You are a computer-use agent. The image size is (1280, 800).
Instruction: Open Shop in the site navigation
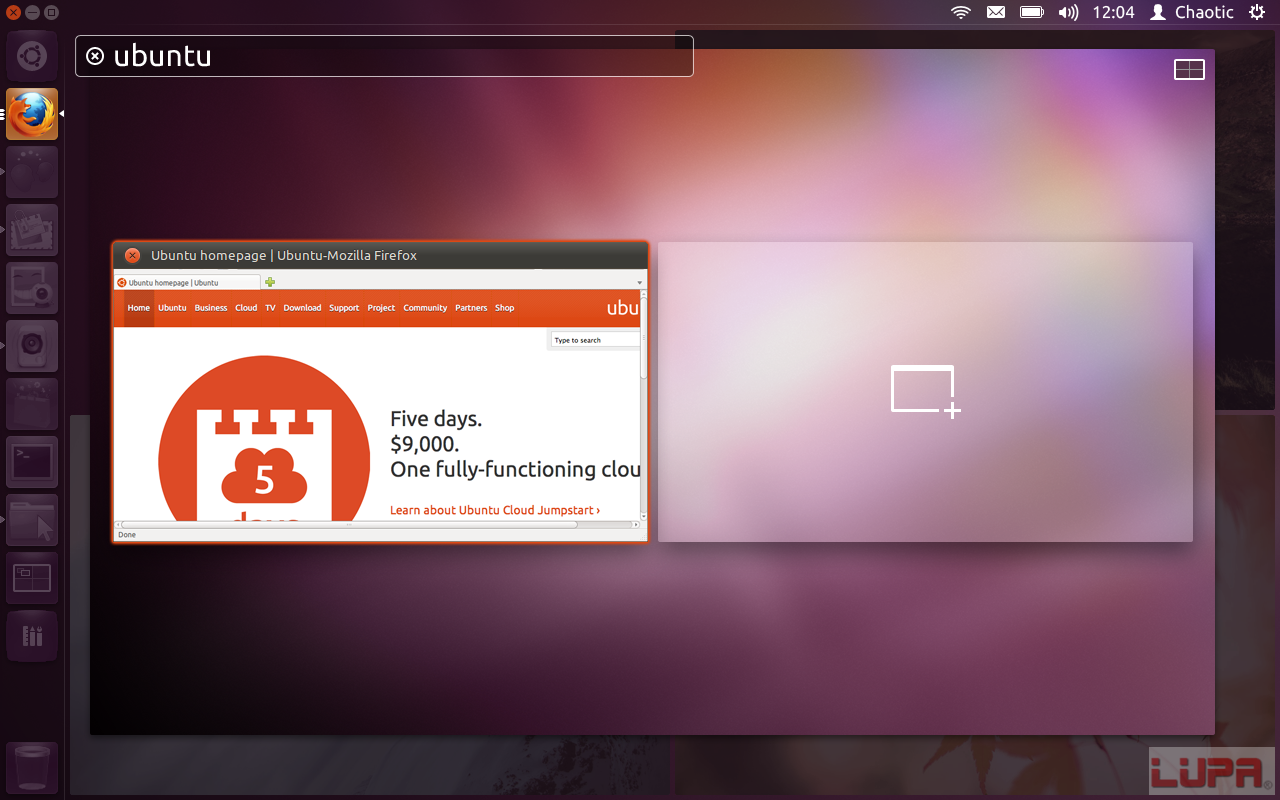[505, 308]
